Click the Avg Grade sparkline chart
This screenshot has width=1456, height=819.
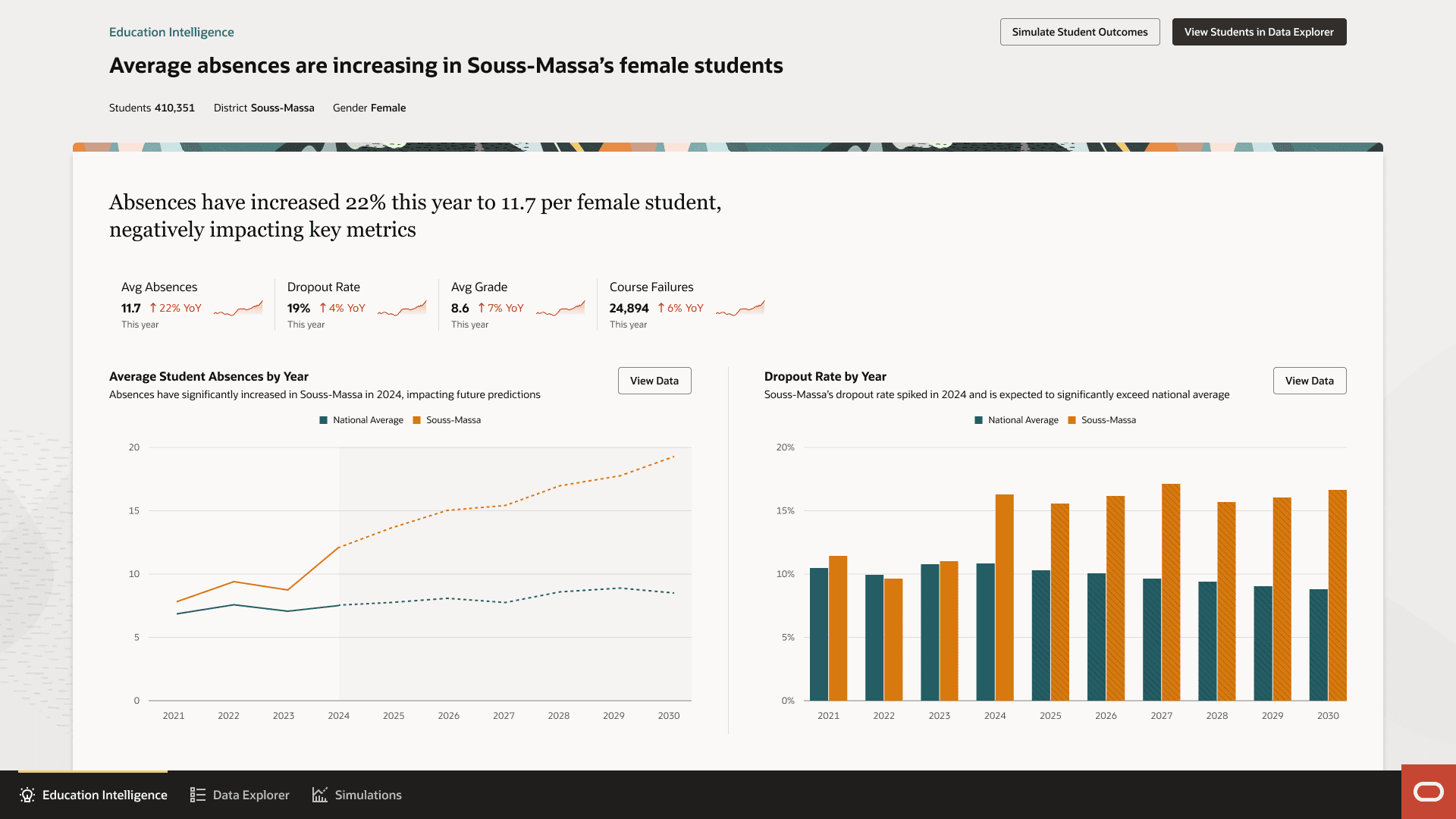[560, 309]
